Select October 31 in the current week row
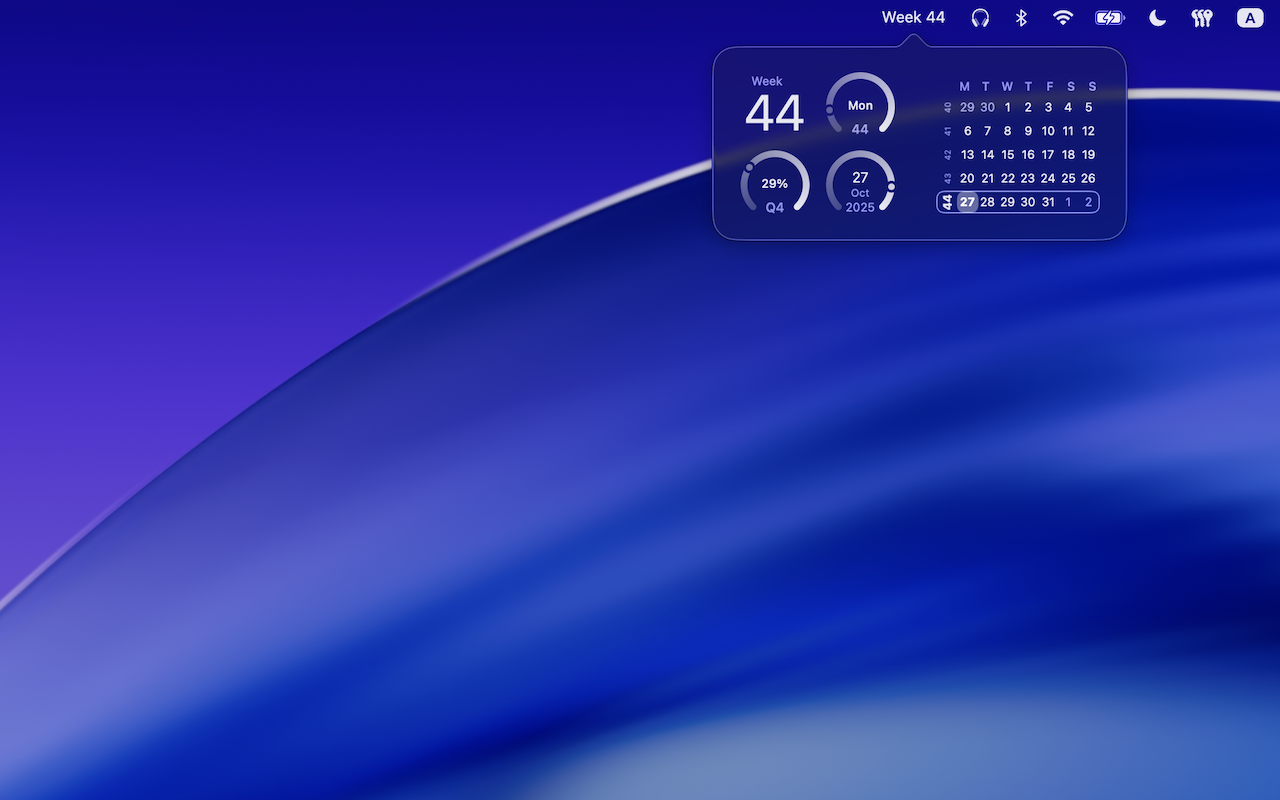The width and height of the screenshot is (1280, 800). 1048,202
